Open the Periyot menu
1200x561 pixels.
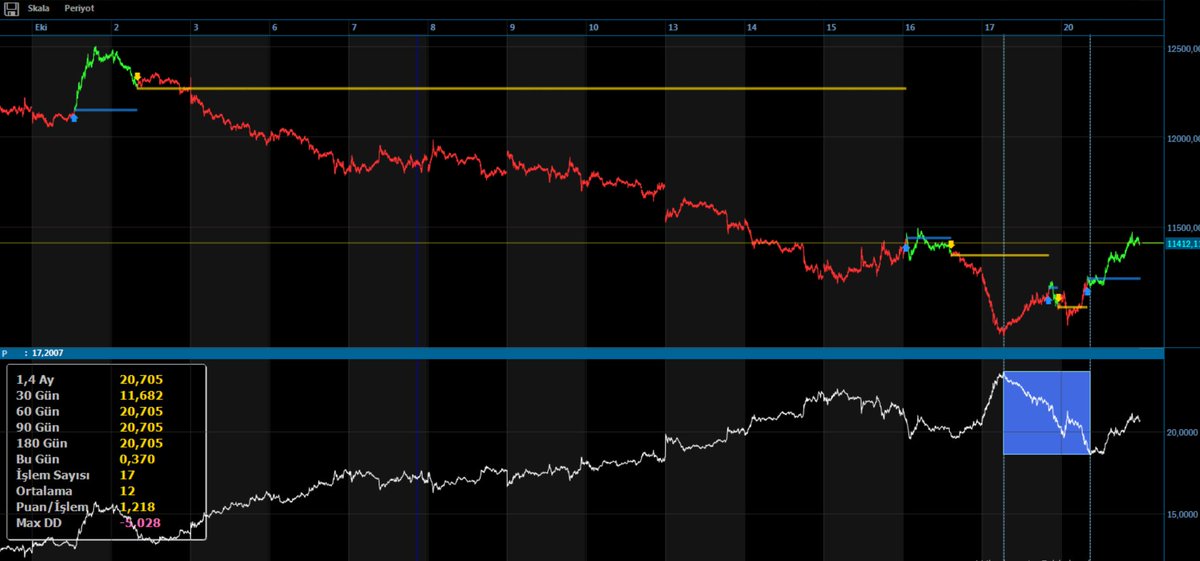point(81,7)
